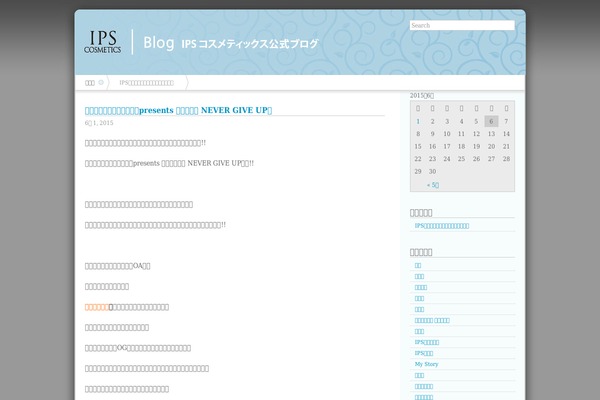The width and height of the screenshot is (600, 400).
Task: Click calendar day 15
Action: [418, 147]
